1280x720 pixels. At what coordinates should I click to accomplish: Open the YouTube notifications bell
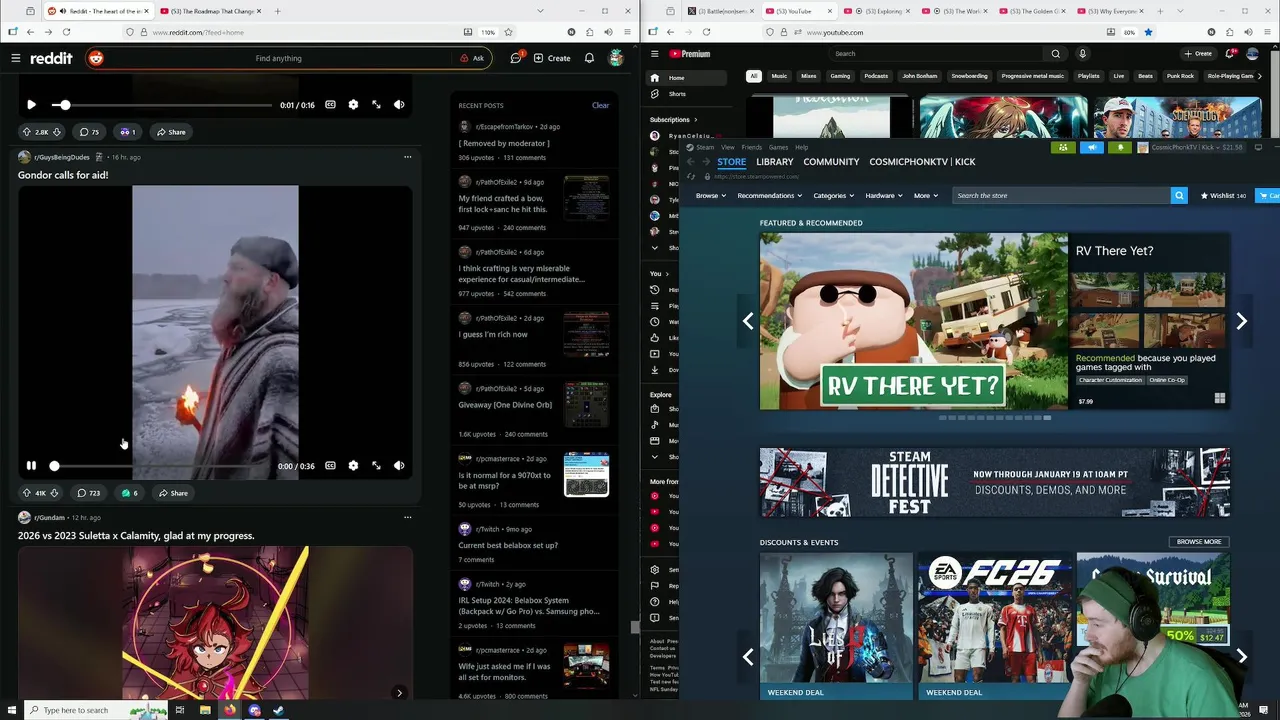coord(1231,54)
